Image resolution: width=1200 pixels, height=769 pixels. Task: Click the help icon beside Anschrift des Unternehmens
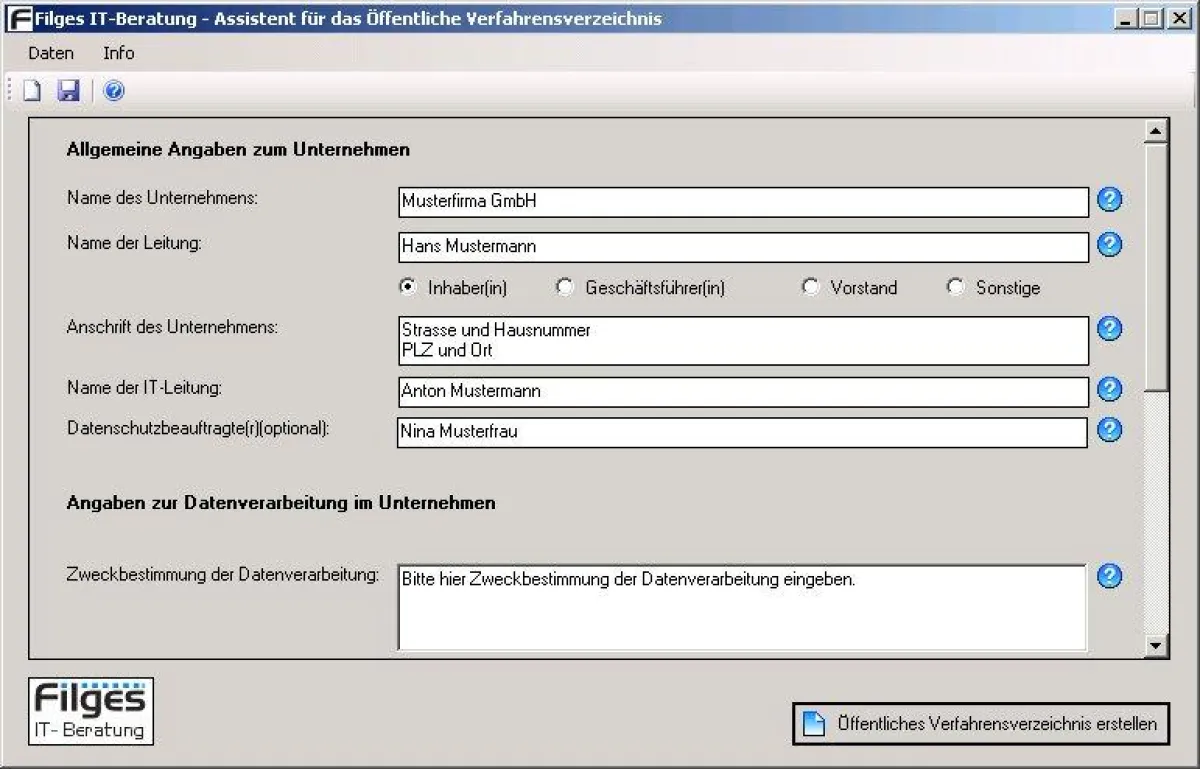click(1109, 328)
